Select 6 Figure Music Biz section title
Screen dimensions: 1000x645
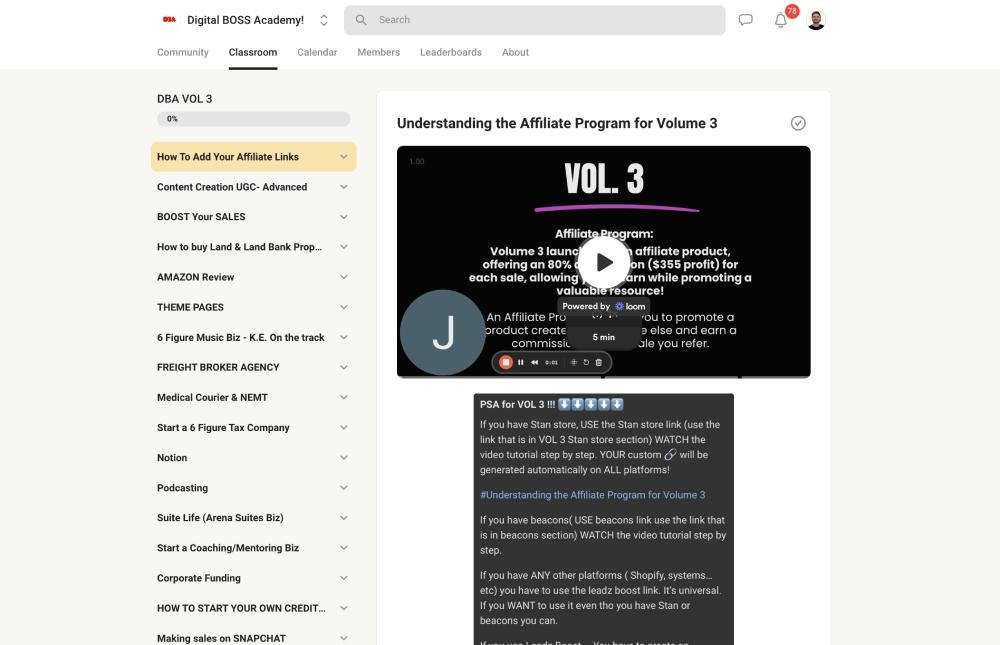[x=240, y=337]
